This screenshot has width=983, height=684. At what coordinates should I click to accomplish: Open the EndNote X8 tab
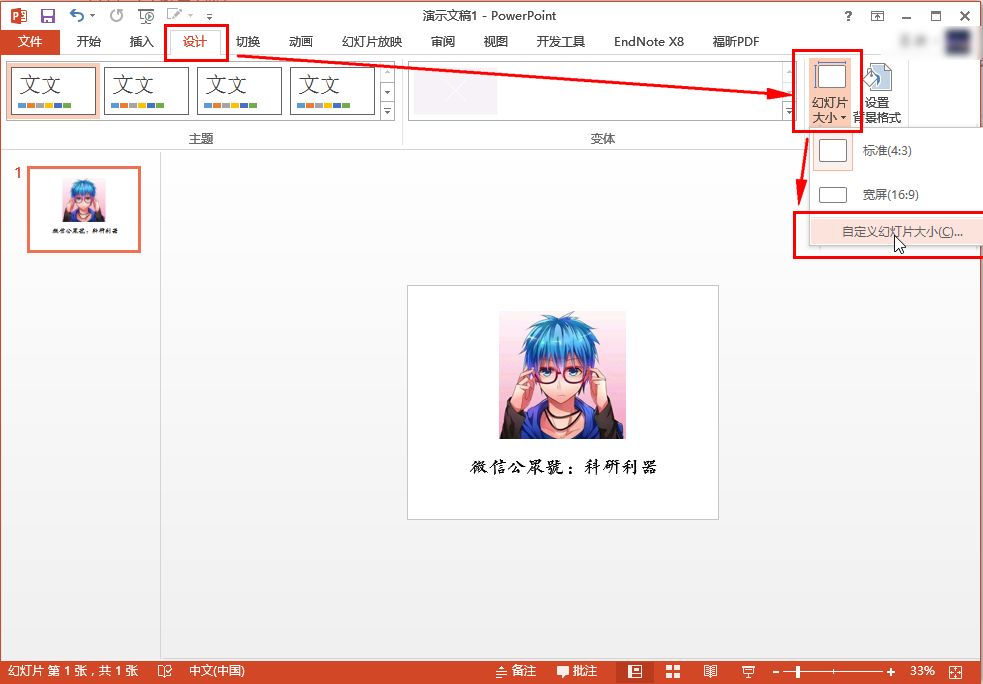pos(649,42)
